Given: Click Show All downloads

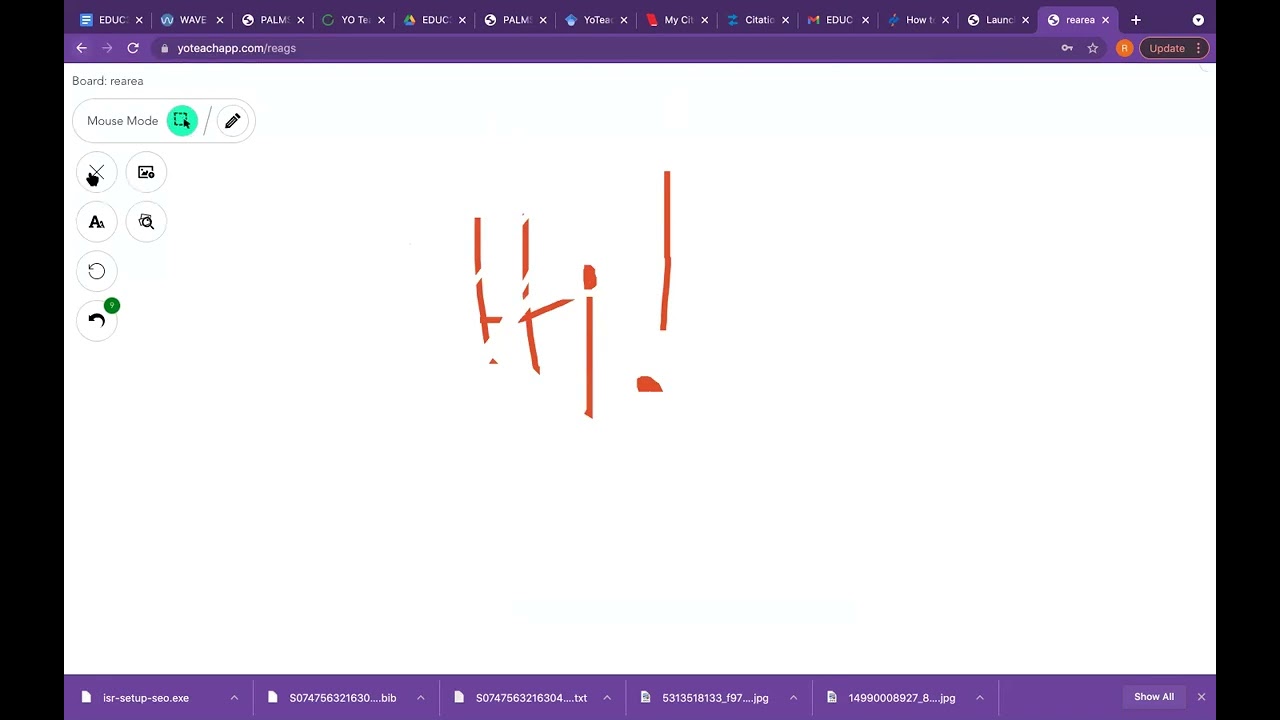Looking at the screenshot, I should (x=1153, y=697).
